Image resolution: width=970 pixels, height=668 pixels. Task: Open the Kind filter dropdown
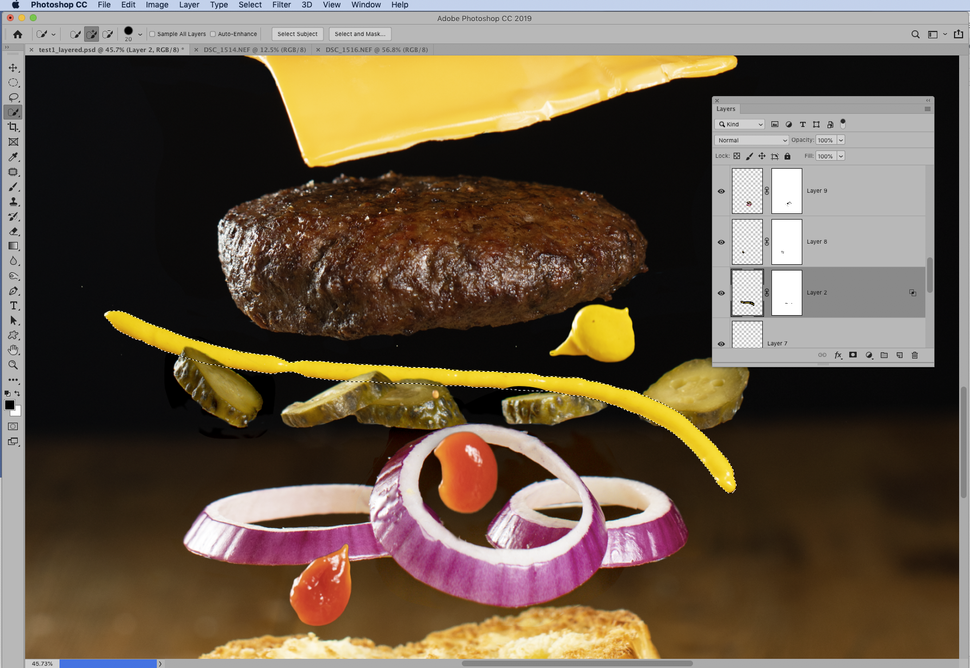(x=741, y=124)
